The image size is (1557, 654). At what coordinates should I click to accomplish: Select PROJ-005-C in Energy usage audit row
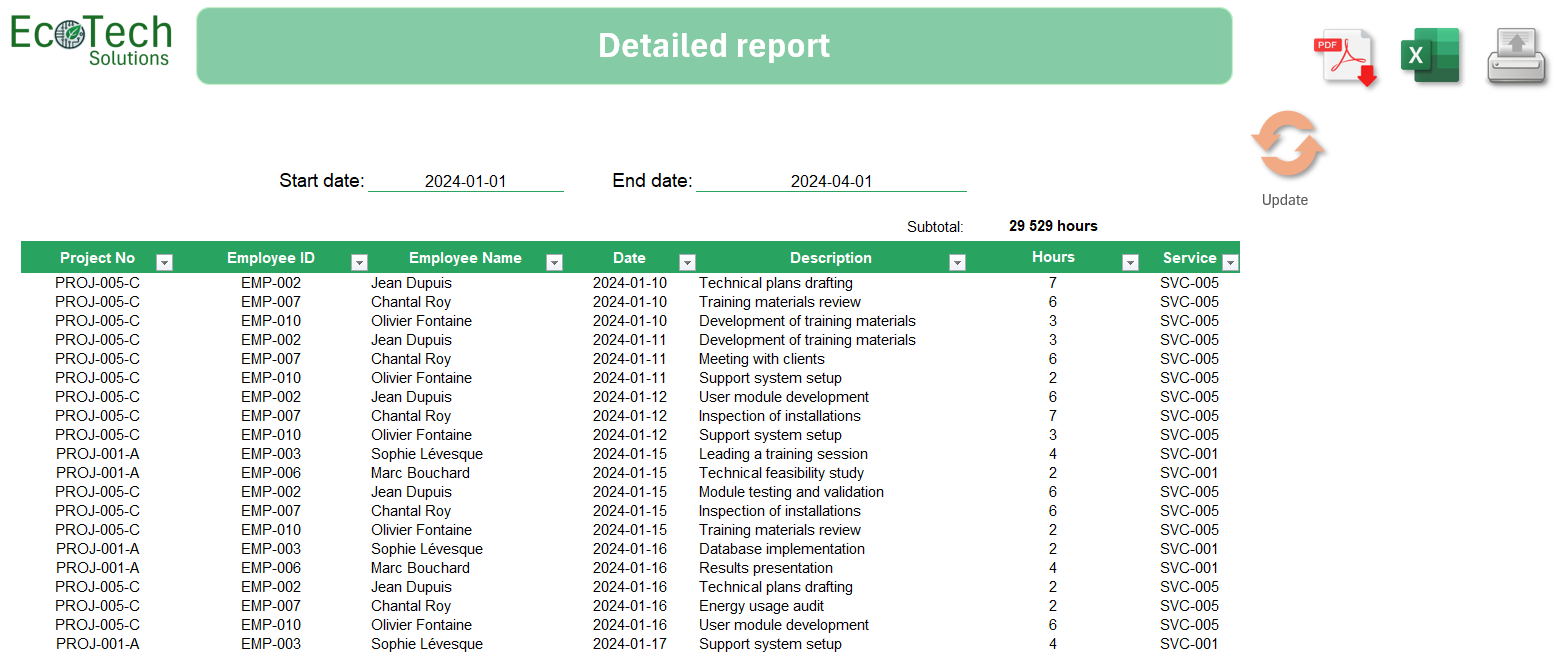tap(98, 606)
